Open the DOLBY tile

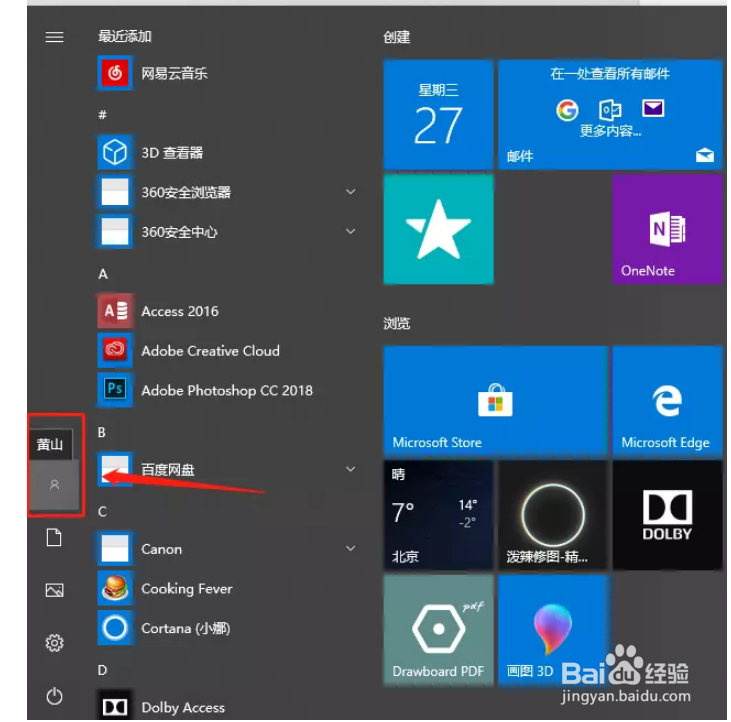tap(667, 515)
